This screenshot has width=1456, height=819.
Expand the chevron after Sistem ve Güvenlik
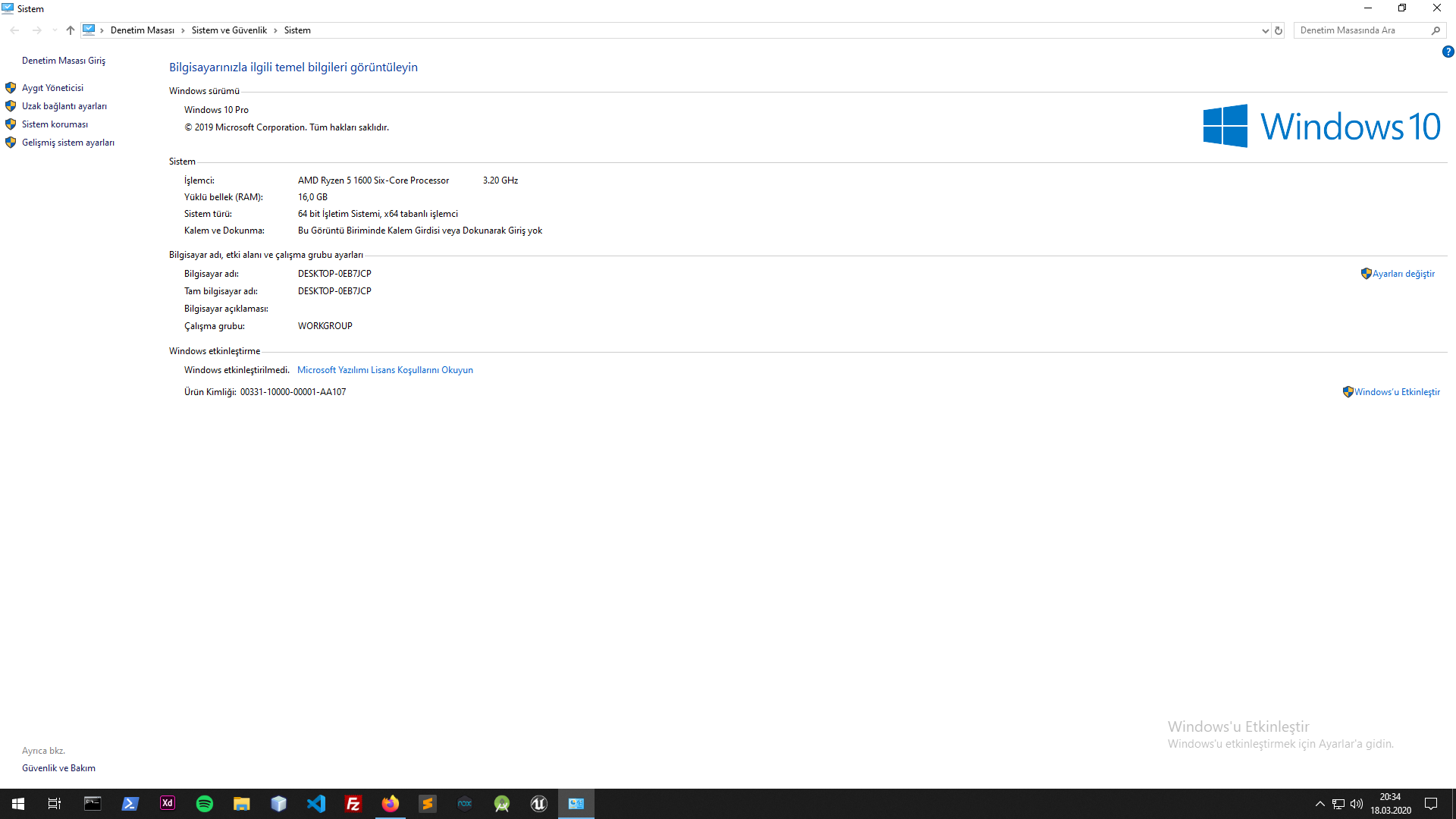[275, 30]
